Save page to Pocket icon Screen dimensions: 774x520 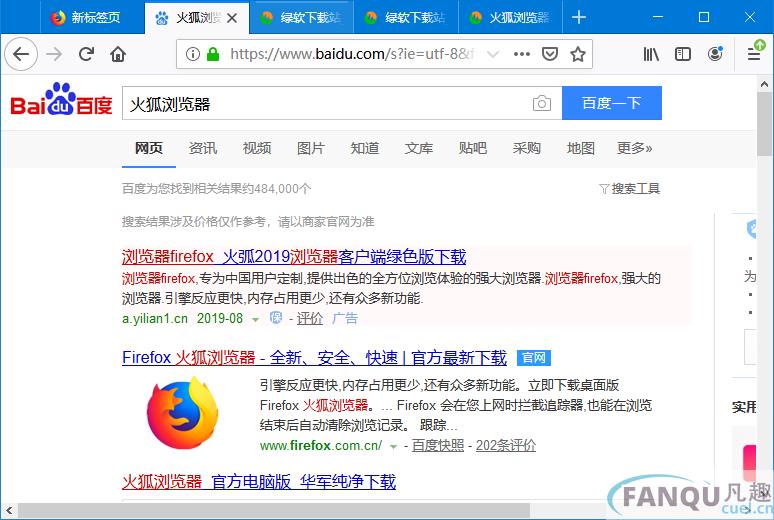click(549, 54)
